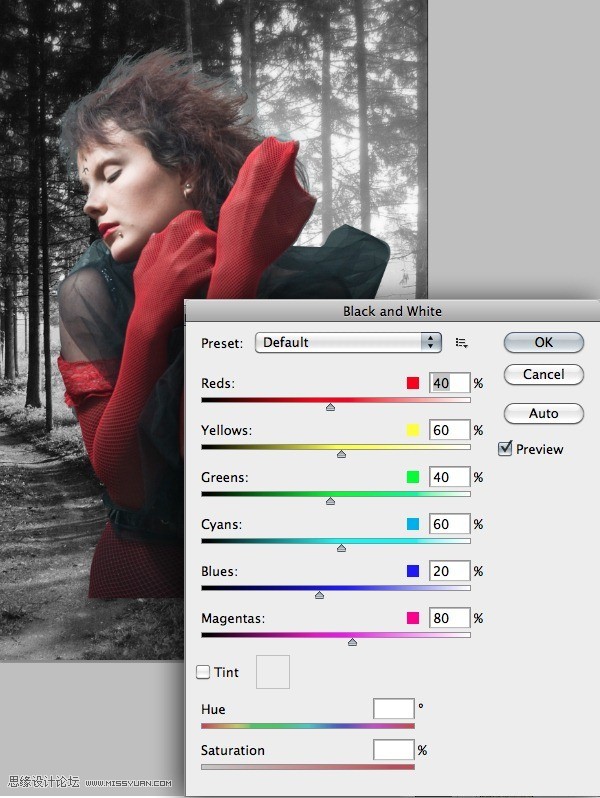Click the Yellows percentage field
Viewport: 600px width, 798px height.
coord(449,430)
